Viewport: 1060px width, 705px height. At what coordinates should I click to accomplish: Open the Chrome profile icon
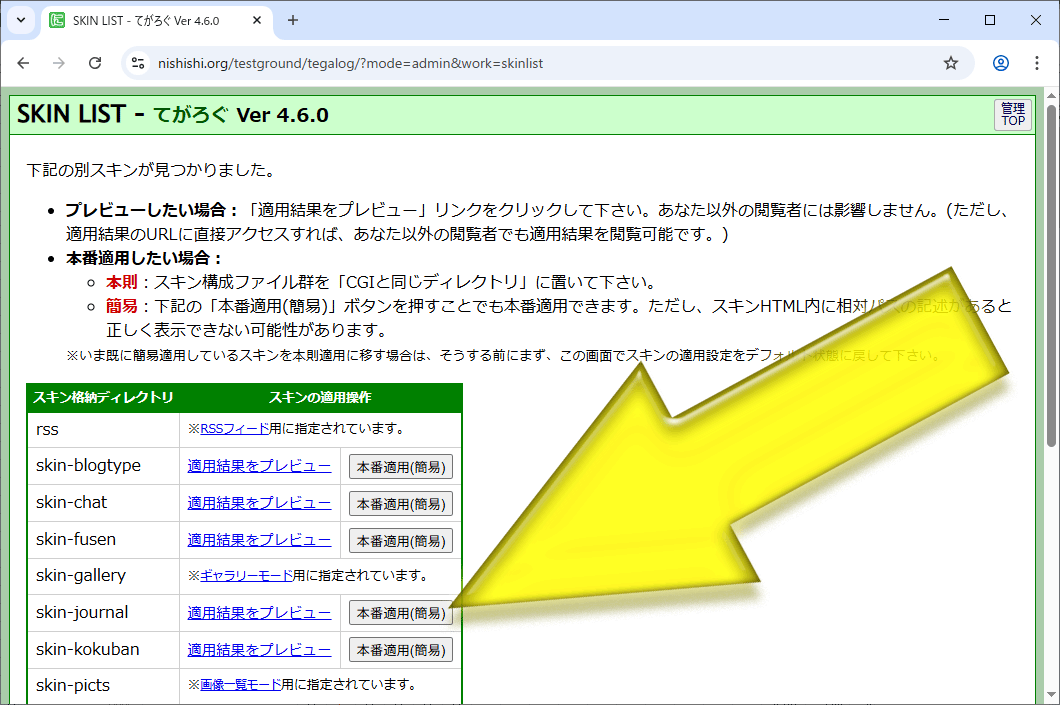(x=1001, y=63)
